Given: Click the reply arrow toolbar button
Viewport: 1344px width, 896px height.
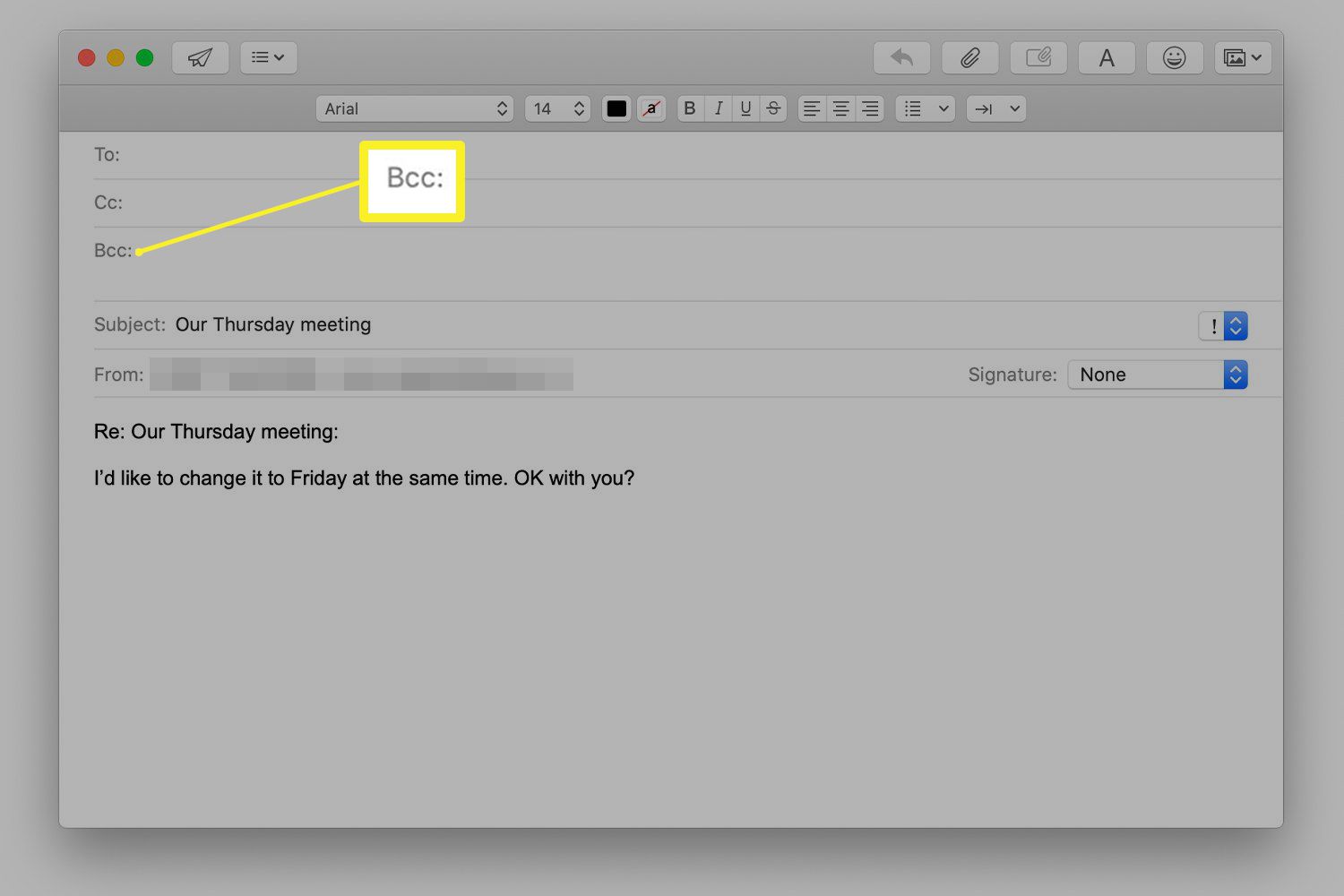Looking at the screenshot, I should [x=901, y=58].
